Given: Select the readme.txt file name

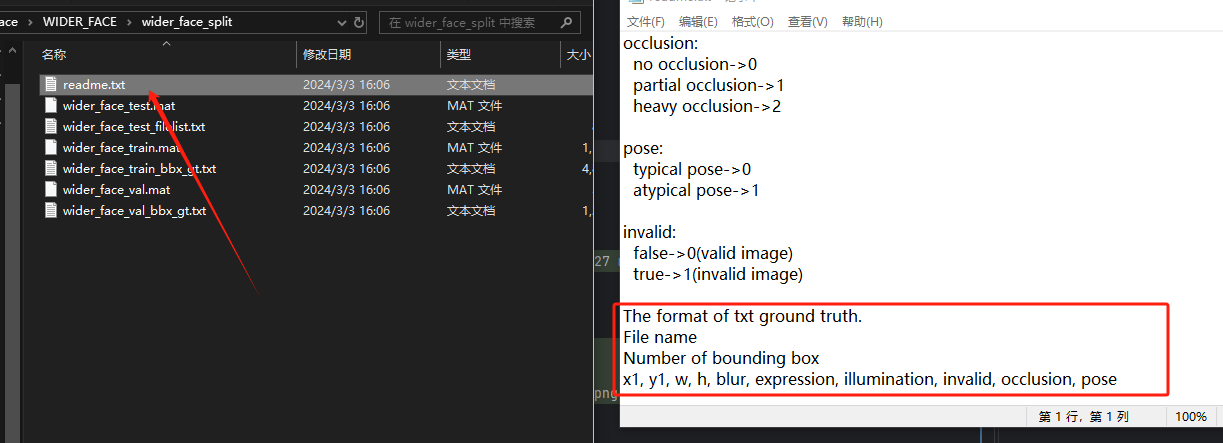Looking at the screenshot, I should [x=94, y=85].
